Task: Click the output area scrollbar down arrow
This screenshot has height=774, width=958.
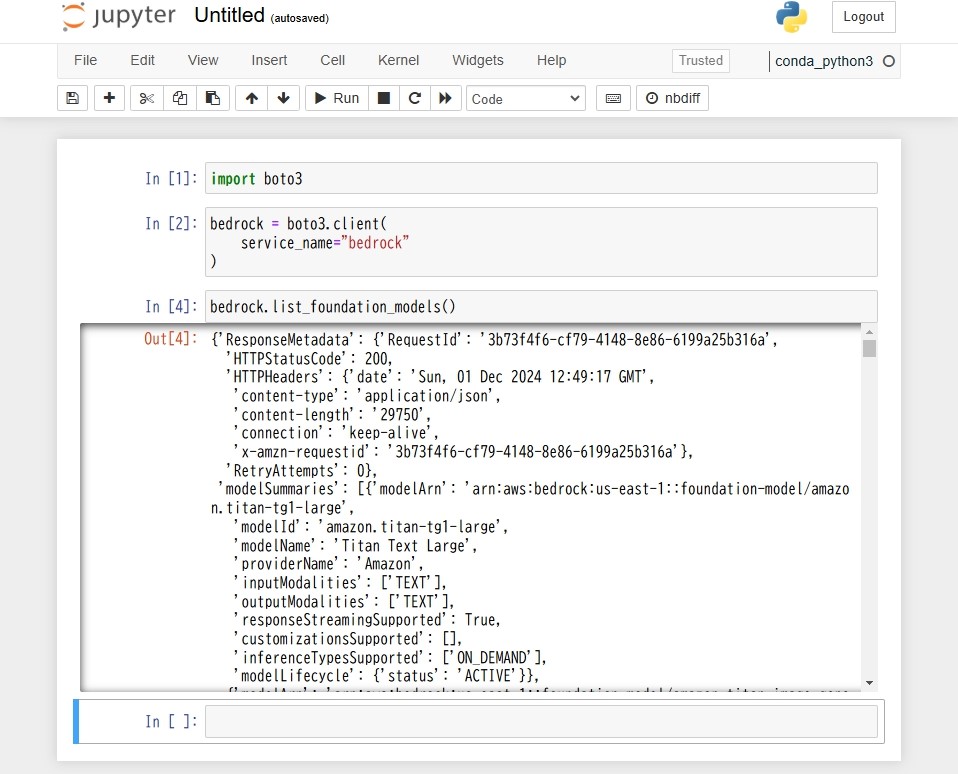Action: pyautogui.click(x=869, y=683)
